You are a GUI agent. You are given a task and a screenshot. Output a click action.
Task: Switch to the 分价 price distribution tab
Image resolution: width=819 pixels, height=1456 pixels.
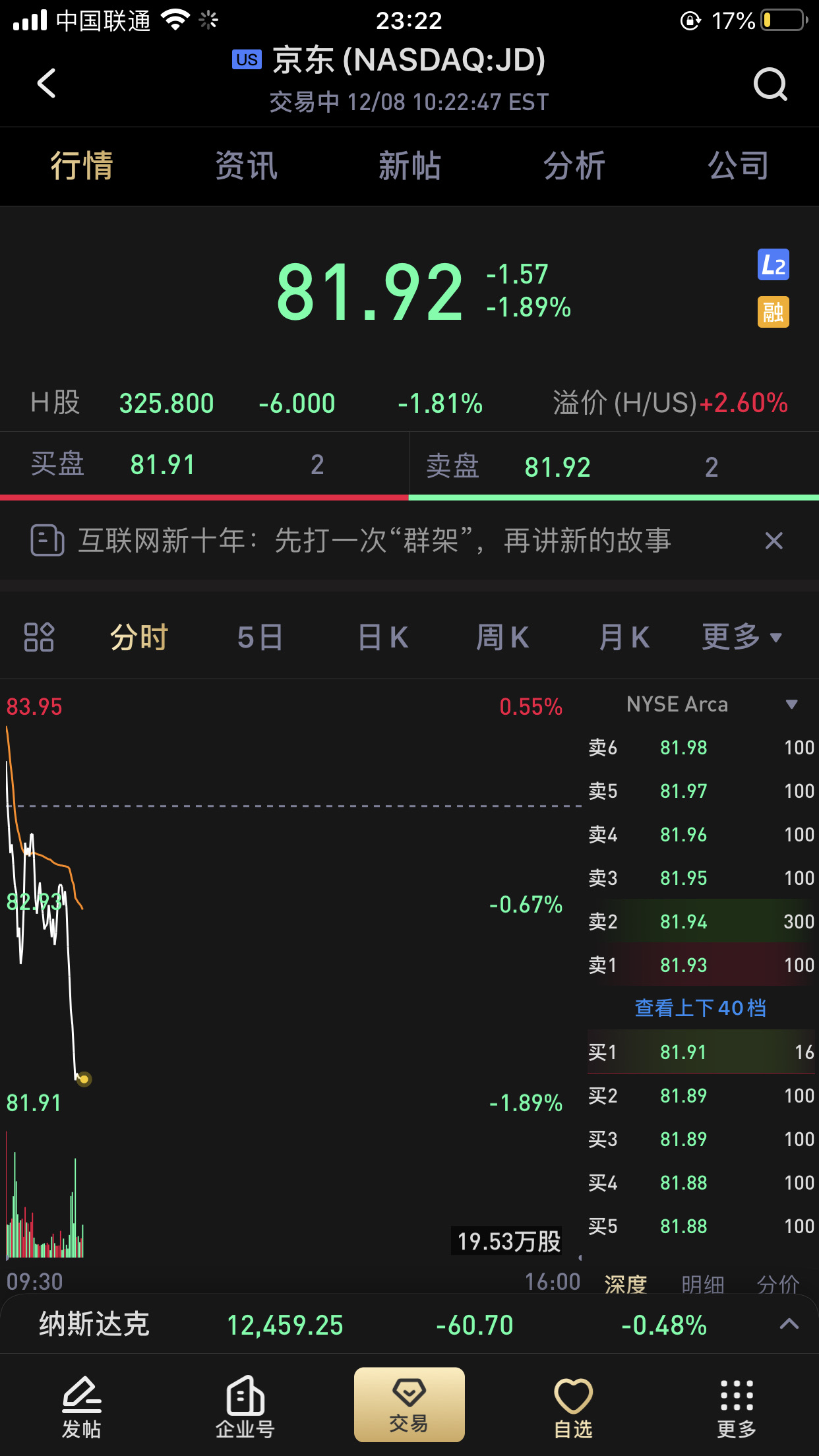(x=779, y=1284)
